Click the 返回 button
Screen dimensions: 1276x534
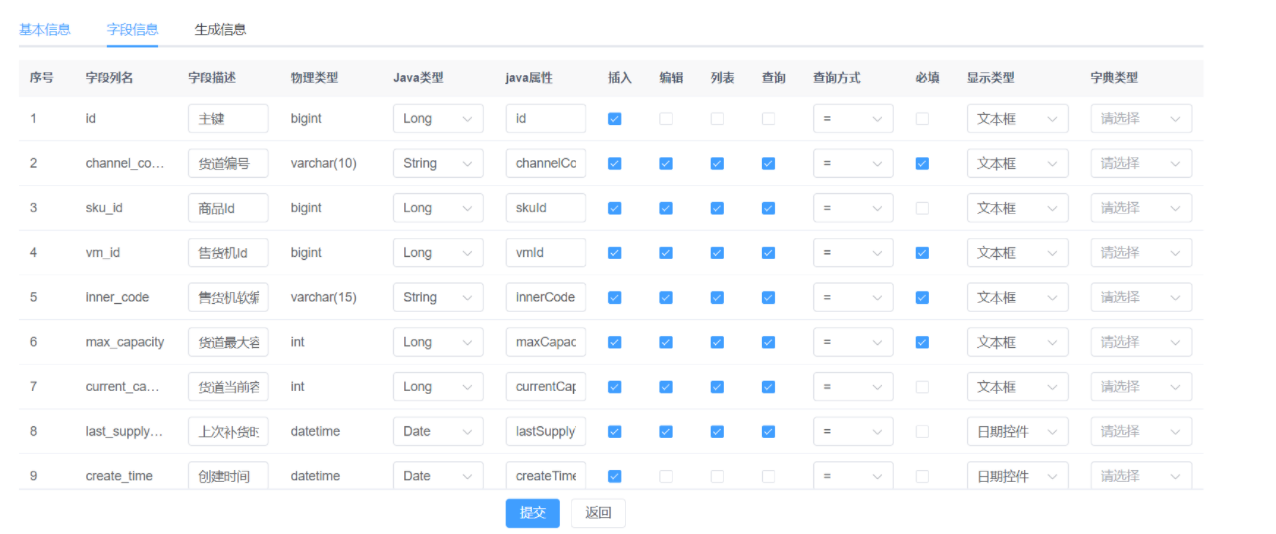598,513
